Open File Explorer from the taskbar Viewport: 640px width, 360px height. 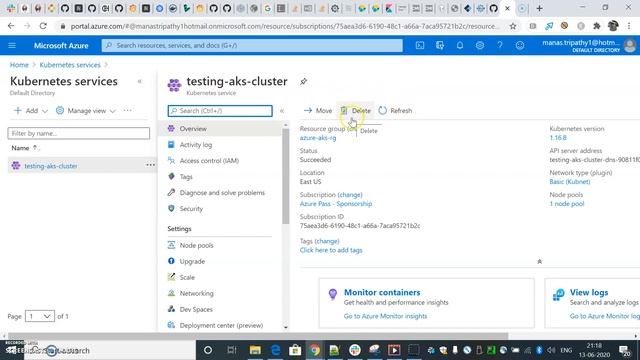coord(255,350)
